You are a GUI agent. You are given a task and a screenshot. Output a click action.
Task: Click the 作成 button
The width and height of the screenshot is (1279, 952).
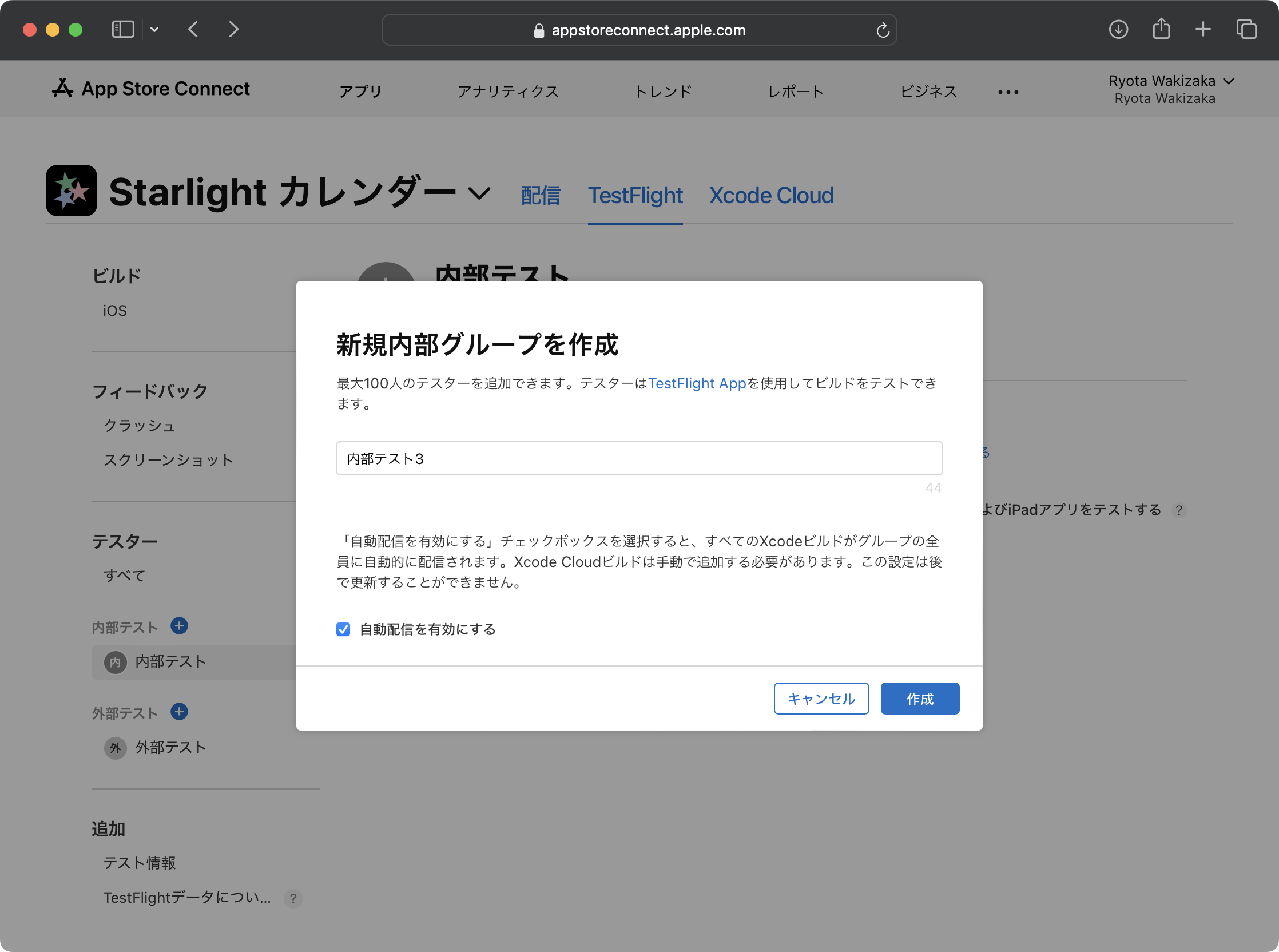[x=920, y=699]
